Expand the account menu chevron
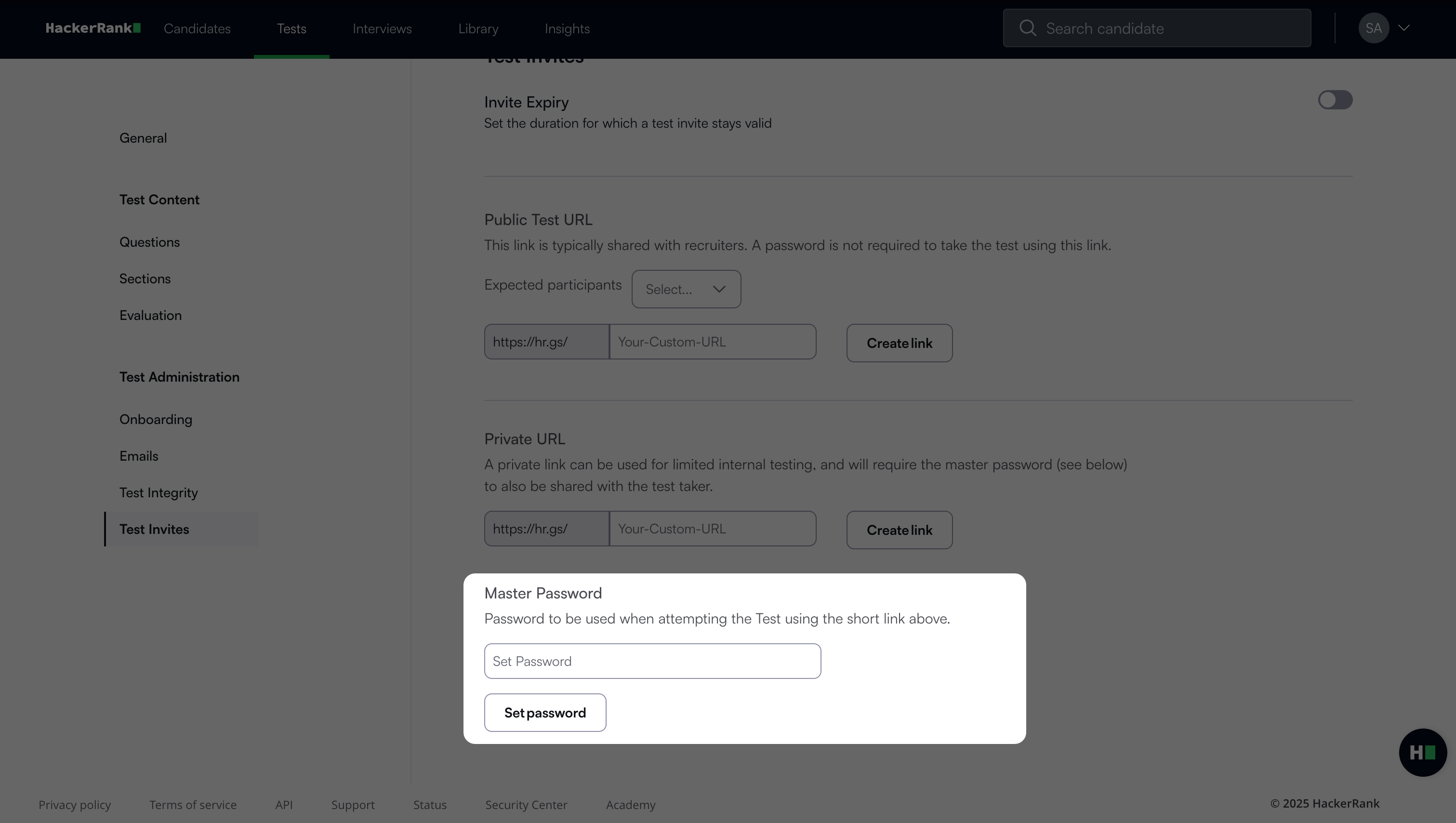Viewport: 1456px width, 823px height. 1404,28
